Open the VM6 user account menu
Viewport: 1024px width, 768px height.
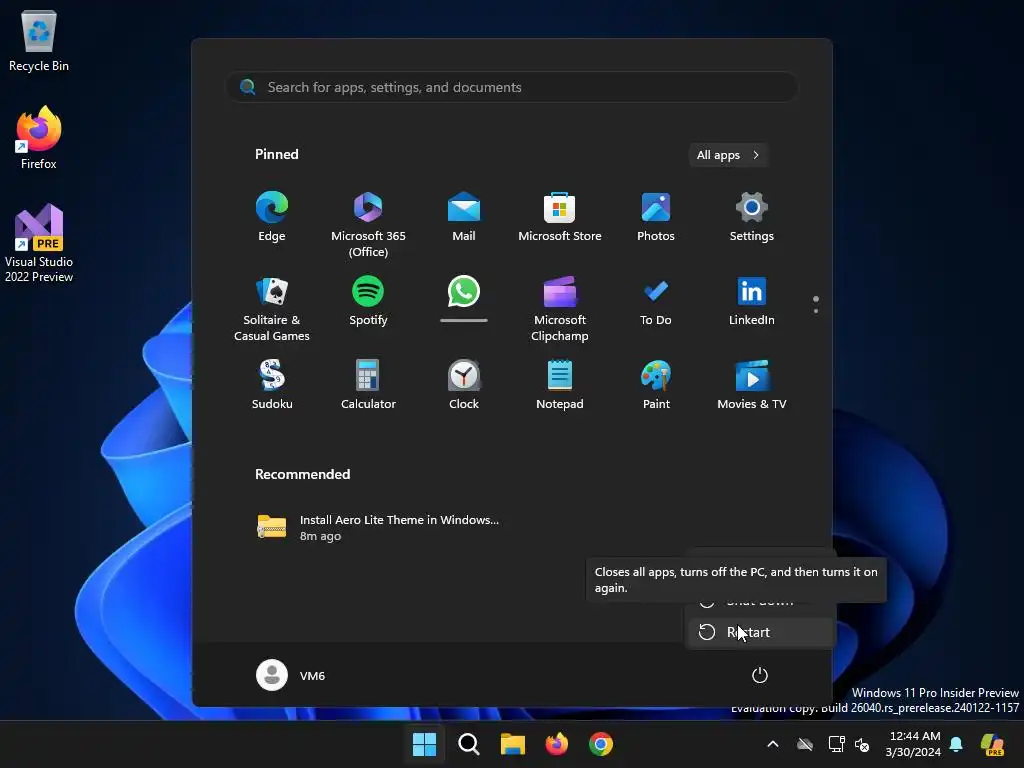coord(291,675)
